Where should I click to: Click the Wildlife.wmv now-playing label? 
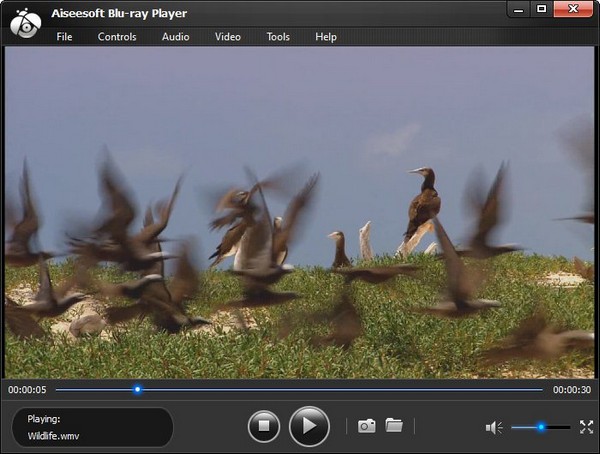(x=55, y=435)
